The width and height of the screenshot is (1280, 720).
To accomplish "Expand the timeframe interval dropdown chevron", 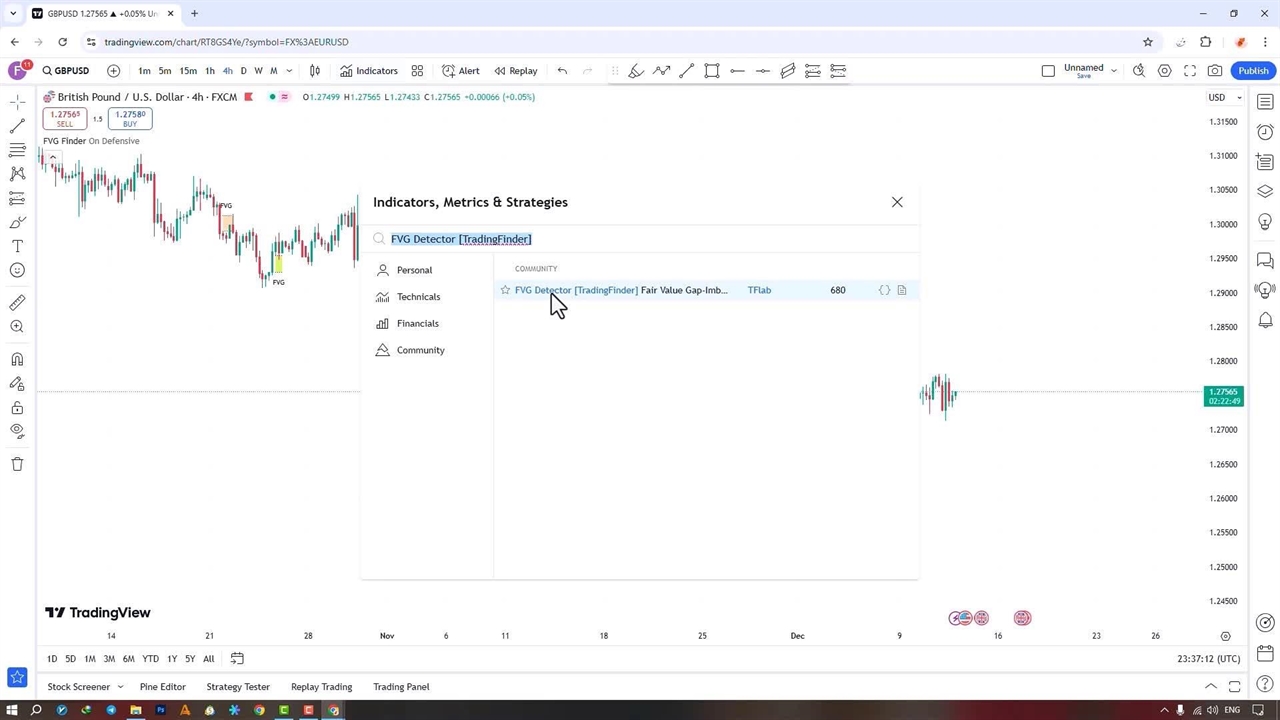I will coord(289,71).
